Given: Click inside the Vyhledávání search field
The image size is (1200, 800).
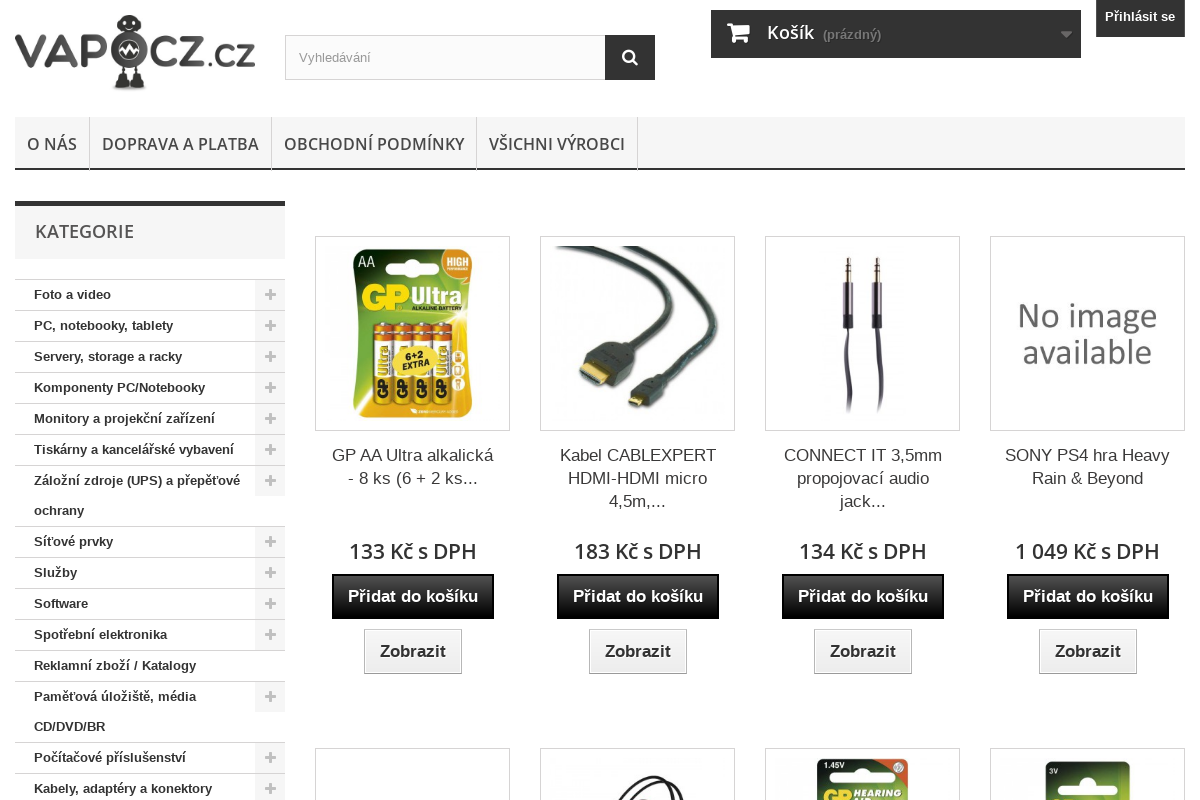Looking at the screenshot, I should [x=445, y=57].
